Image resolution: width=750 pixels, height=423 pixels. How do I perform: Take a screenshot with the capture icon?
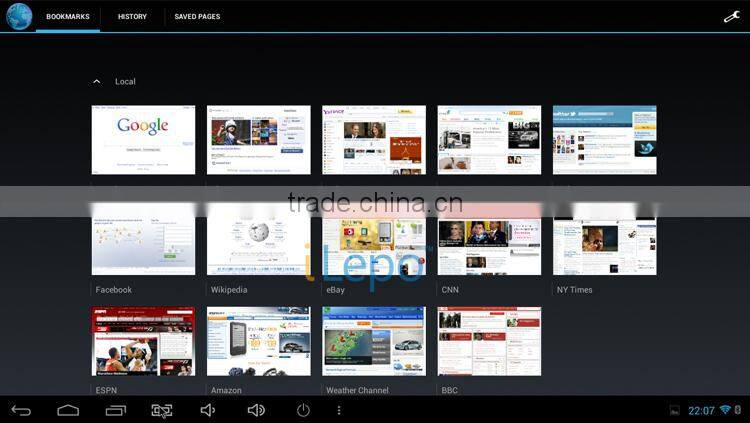(162, 410)
